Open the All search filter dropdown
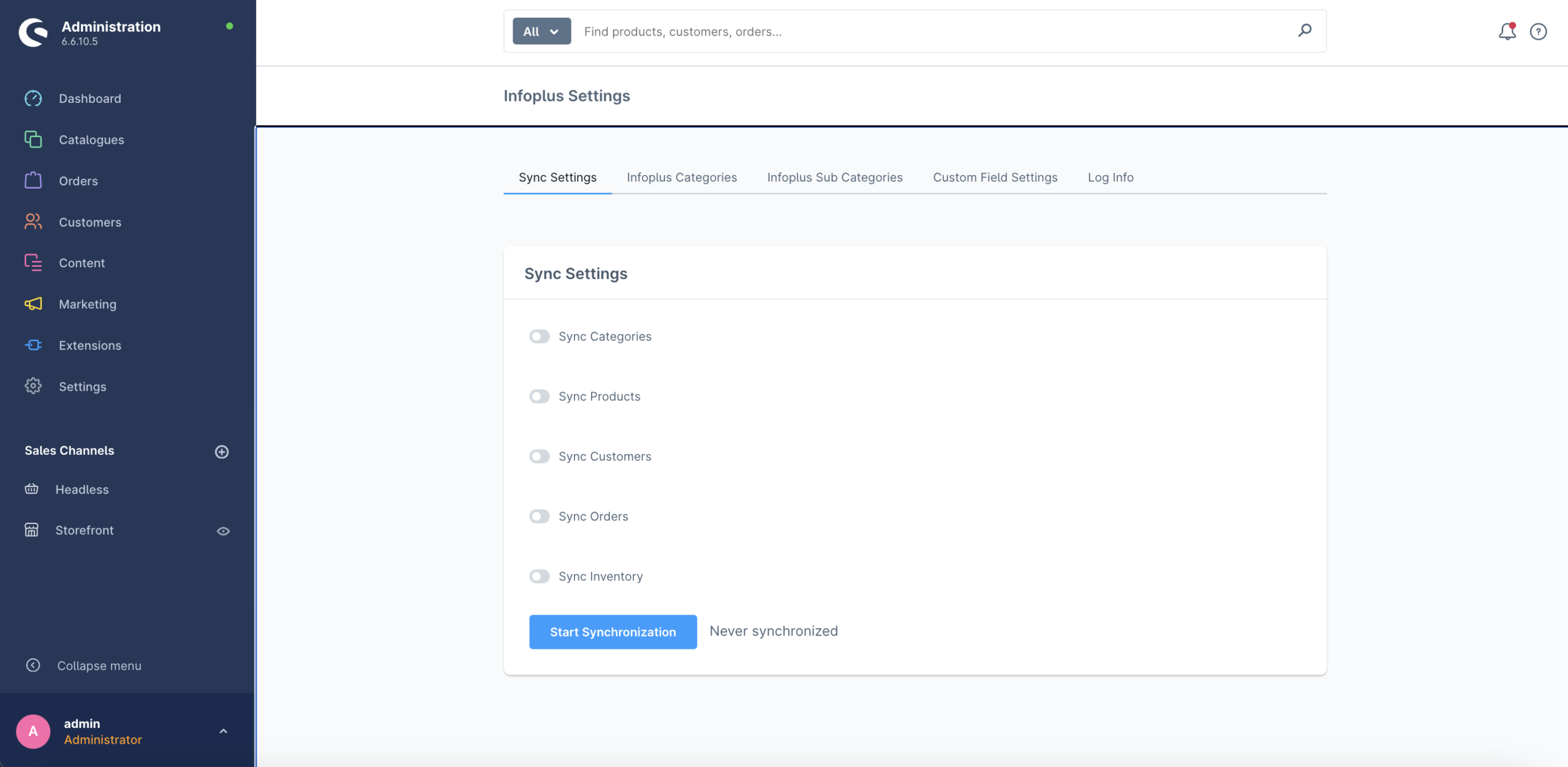1568x767 pixels. tap(541, 31)
